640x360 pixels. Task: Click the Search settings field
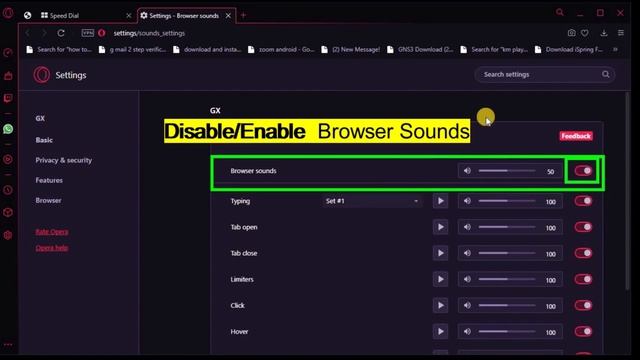click(545, 75)
